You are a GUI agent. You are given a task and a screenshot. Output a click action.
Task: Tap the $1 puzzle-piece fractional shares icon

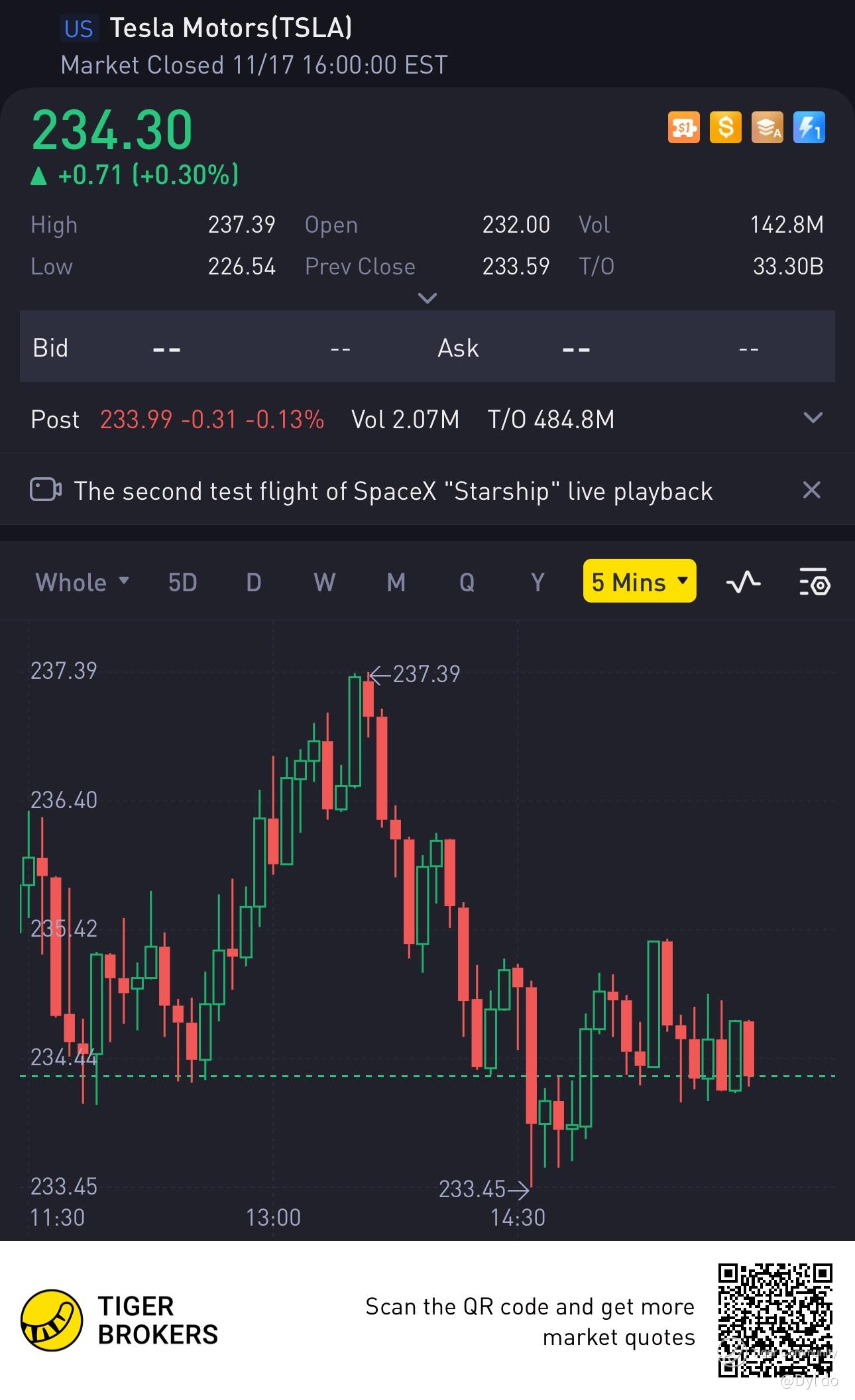coord(683,127)
